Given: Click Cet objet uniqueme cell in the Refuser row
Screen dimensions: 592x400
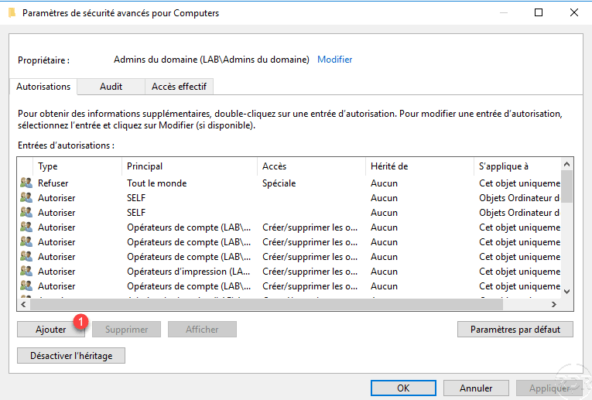Looking at the screenshot, I should (x=520, y=183).
